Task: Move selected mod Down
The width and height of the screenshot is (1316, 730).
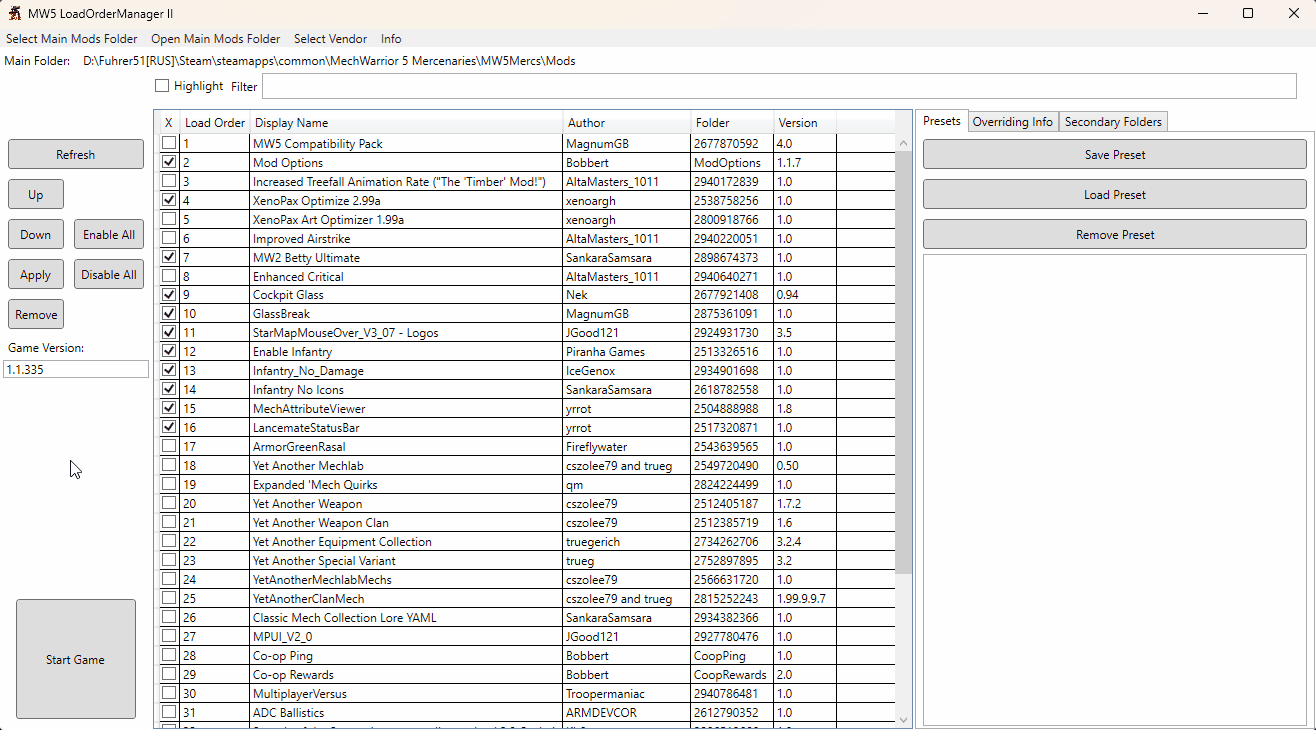Action: pos(36,234)
